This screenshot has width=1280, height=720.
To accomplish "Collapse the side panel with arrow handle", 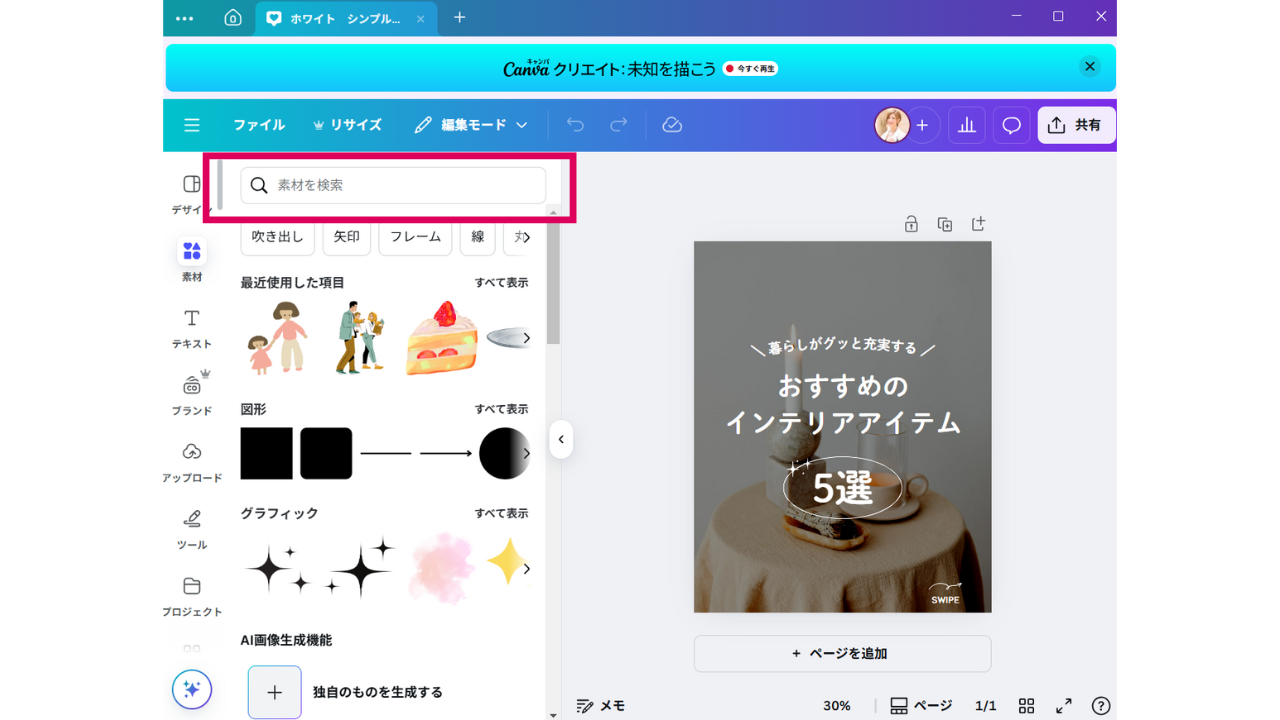I will coord(561,439).
